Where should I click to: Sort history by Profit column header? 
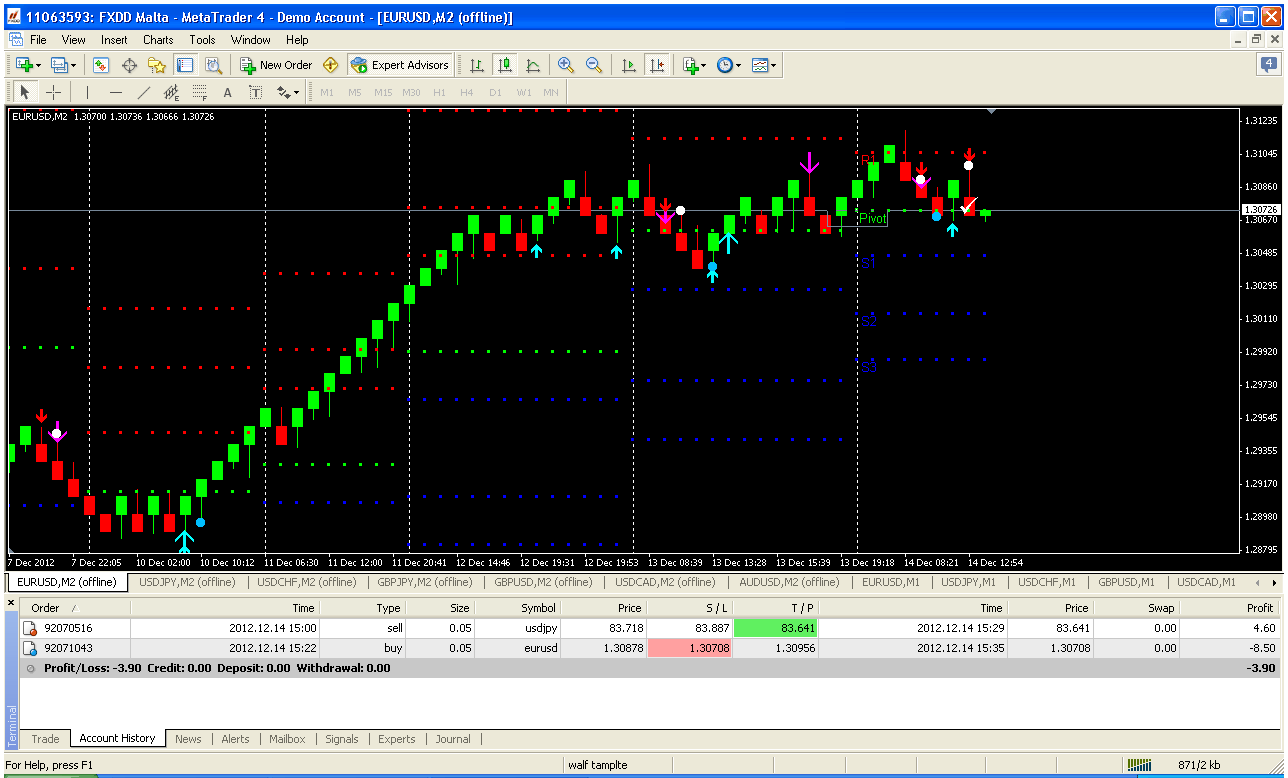pos(1229,608)
